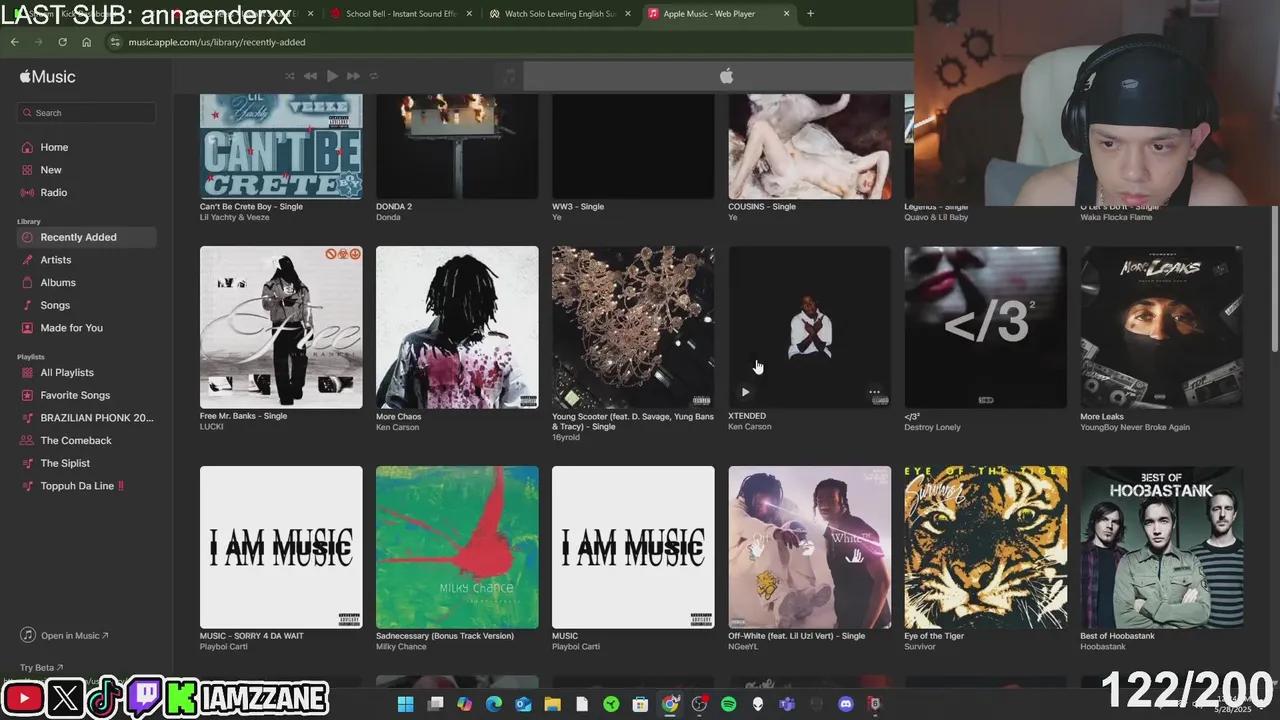
Task: Open the Can't Be Crete Boy cover
Action: tap(281, 146)
